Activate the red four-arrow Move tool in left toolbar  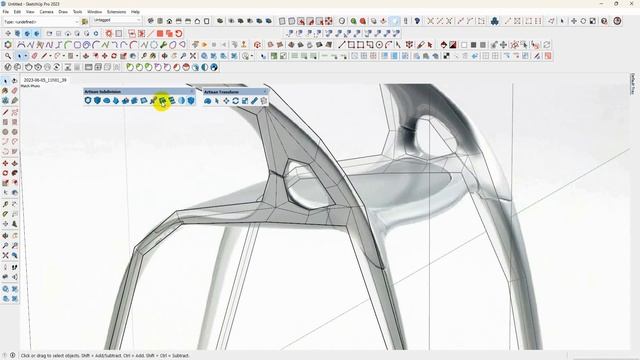coord(5,163)
